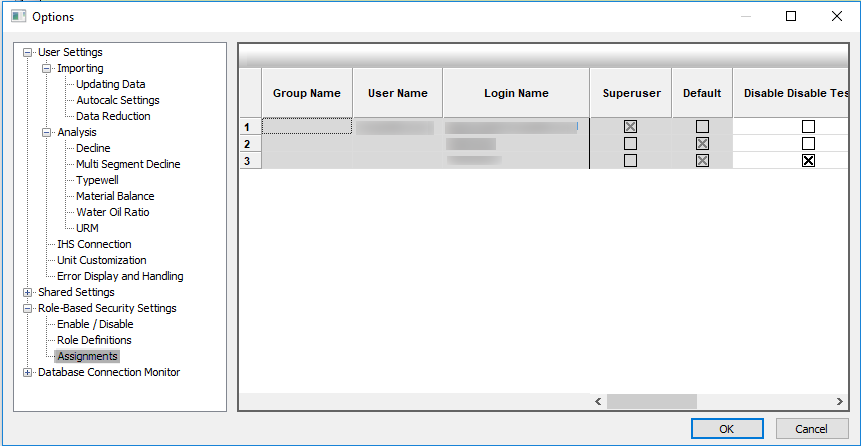Image resolution: width=861 pixels, height=446 pixels.
Task: Collapse the Analysis tree node
Action: coord(47,132)
